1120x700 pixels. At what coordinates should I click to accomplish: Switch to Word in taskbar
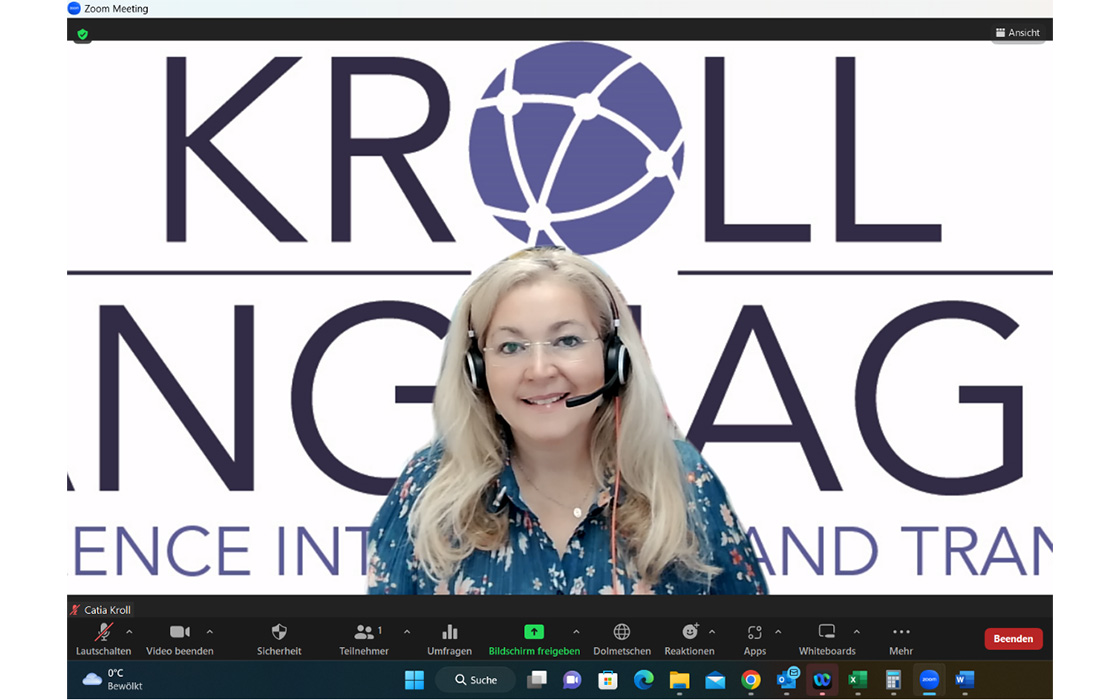pyautogui.click(x=965, y=680)
